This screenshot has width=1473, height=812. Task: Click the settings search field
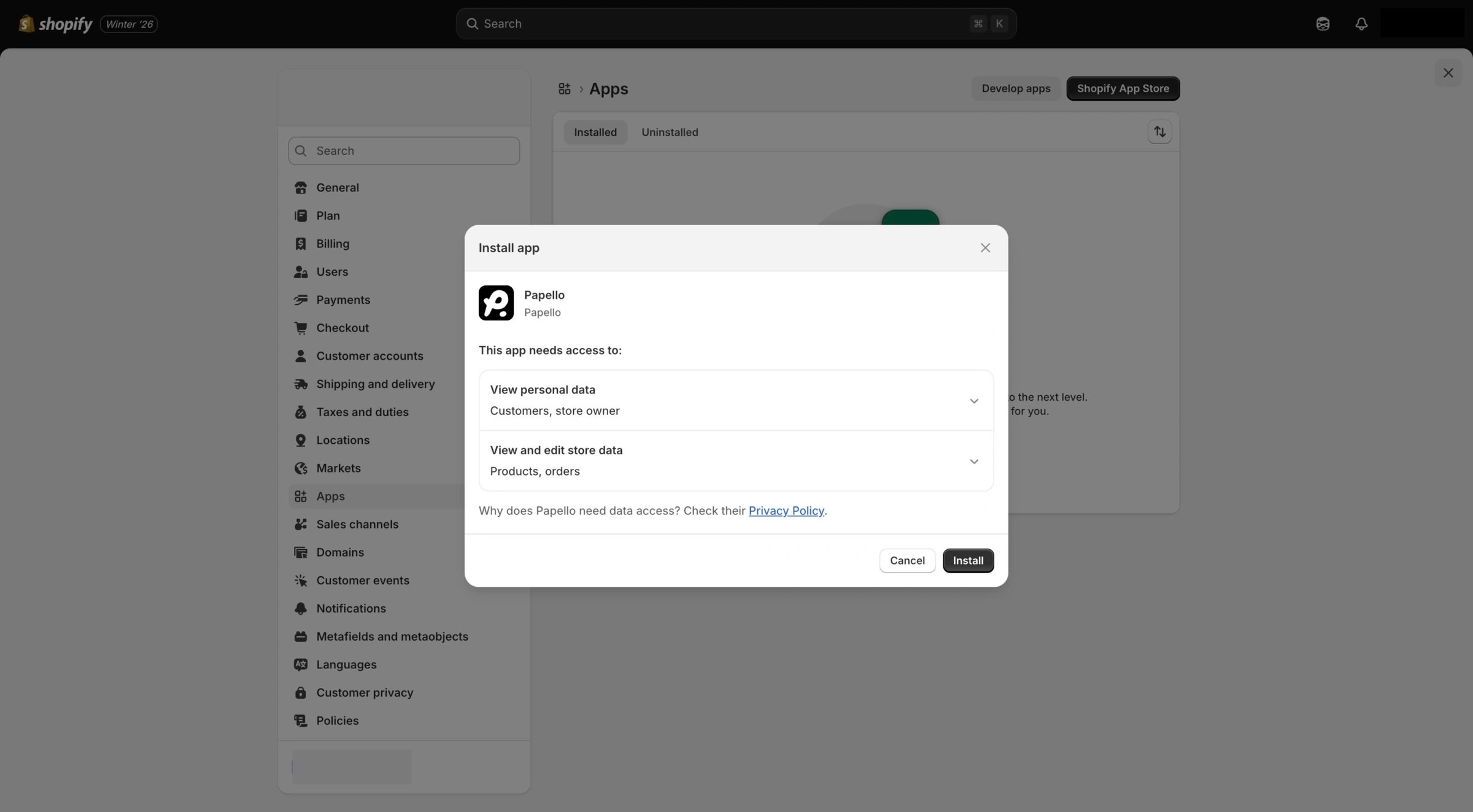point(403,150)
